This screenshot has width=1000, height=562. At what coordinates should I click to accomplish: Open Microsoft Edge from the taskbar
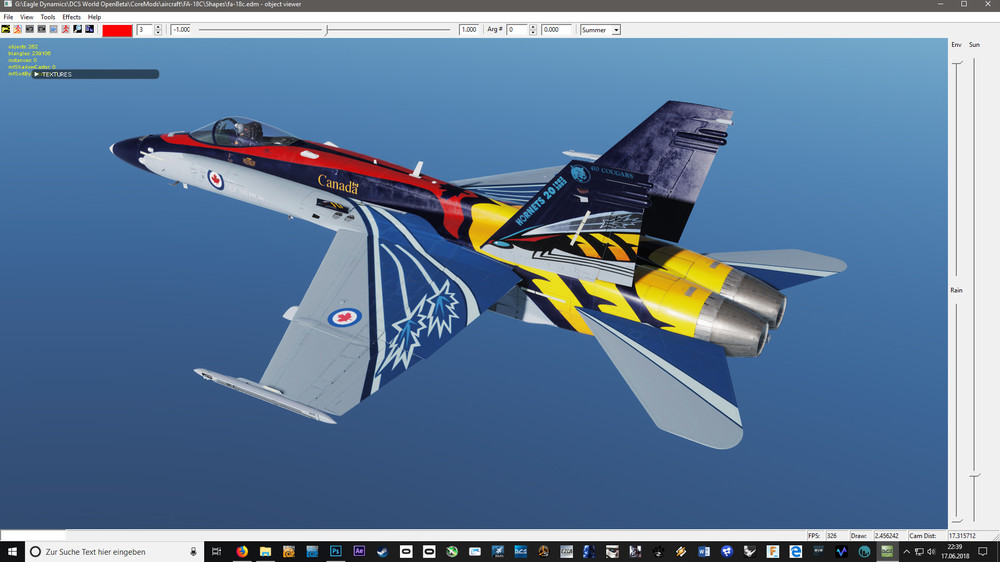coord(795,552)
